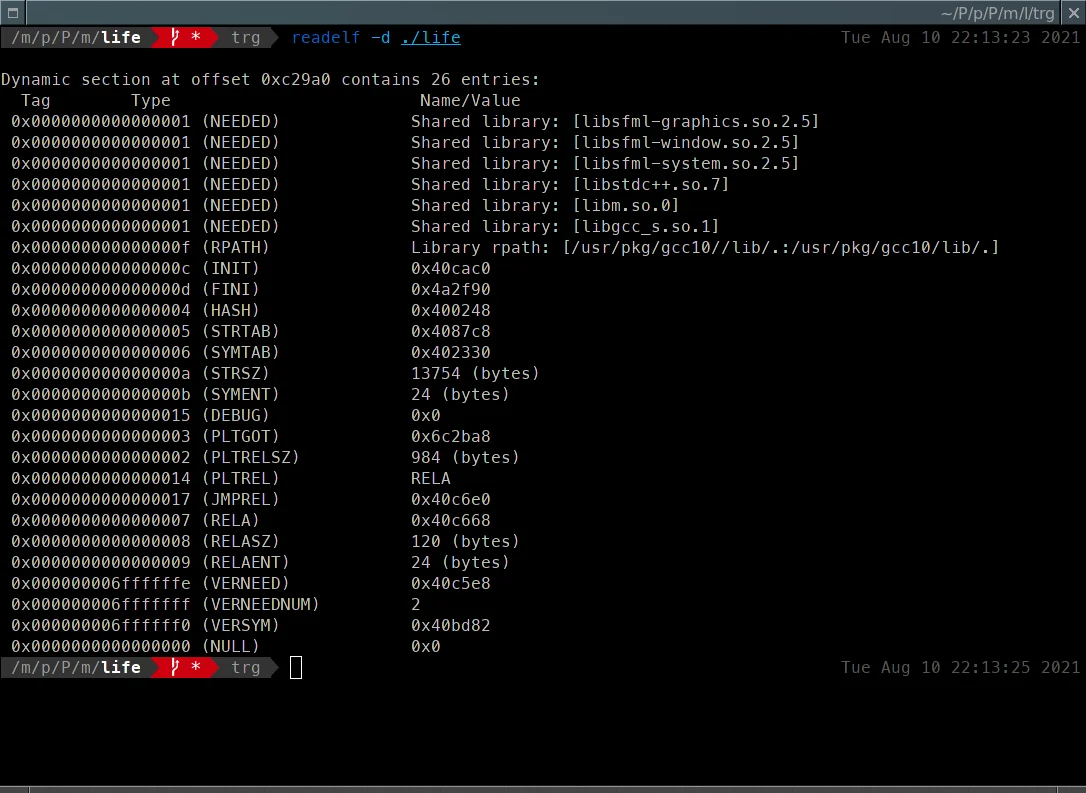Click the RPATH library path value
The width and height of the screenshot is (1086, 793).
pos(780,248)
